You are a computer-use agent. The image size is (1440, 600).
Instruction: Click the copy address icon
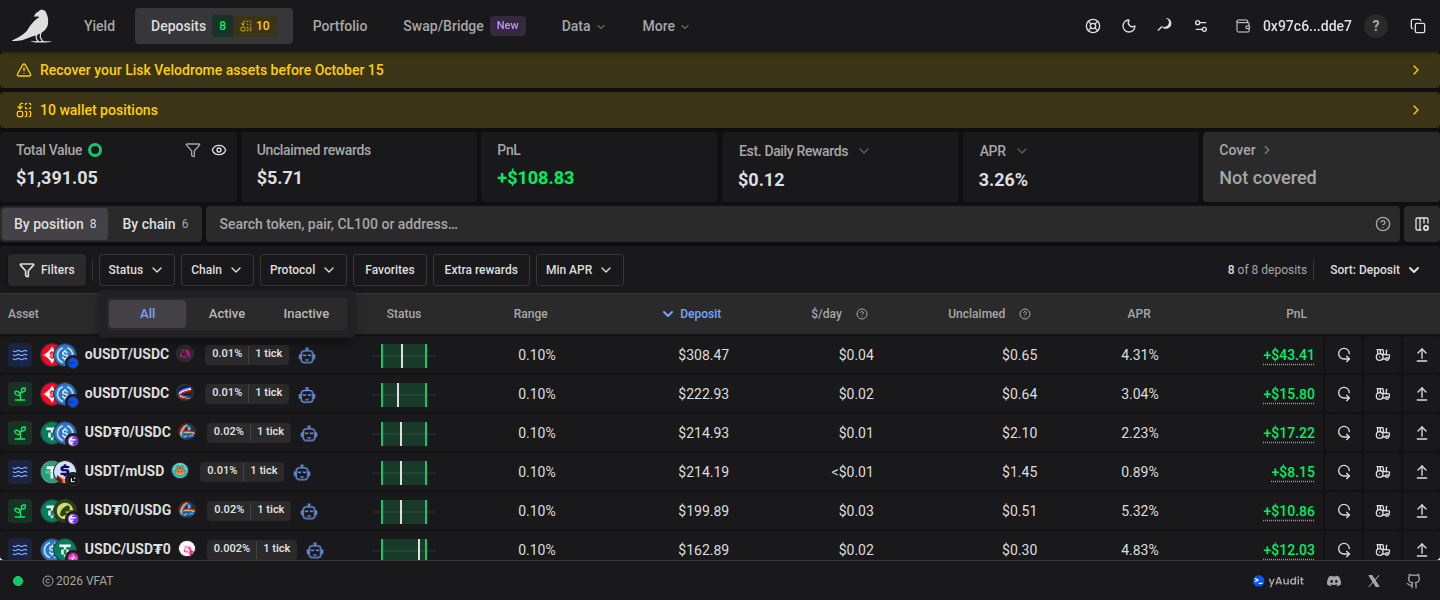1417,26
